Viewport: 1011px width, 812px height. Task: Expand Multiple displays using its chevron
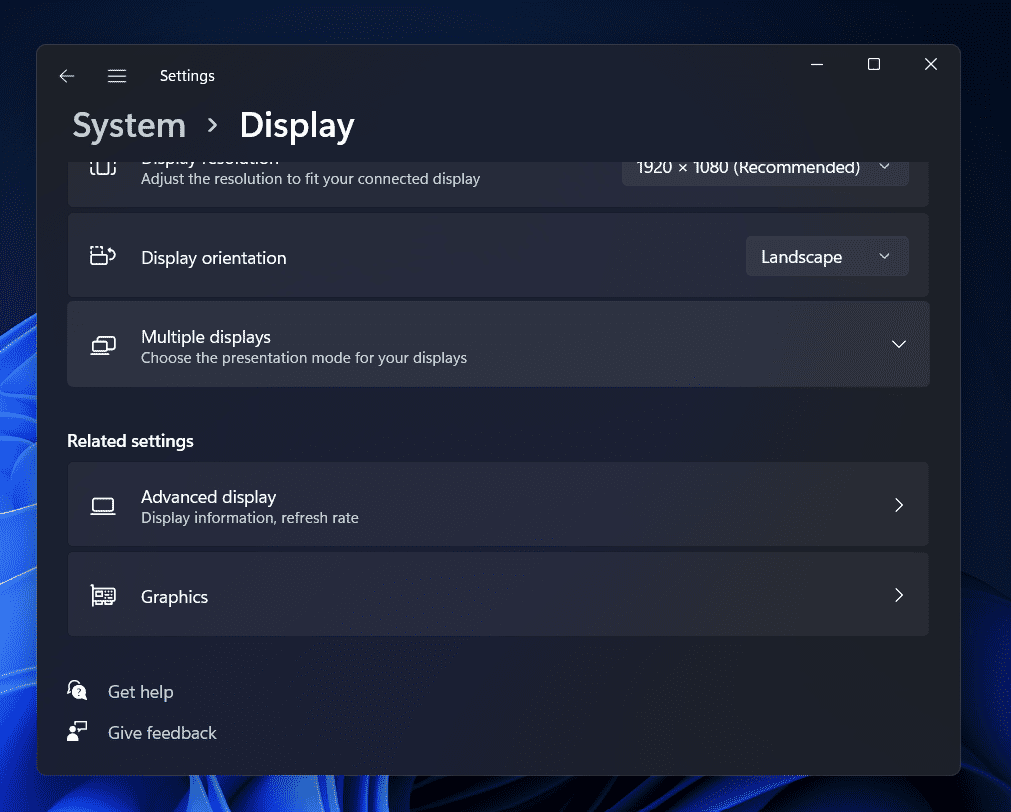898,344
